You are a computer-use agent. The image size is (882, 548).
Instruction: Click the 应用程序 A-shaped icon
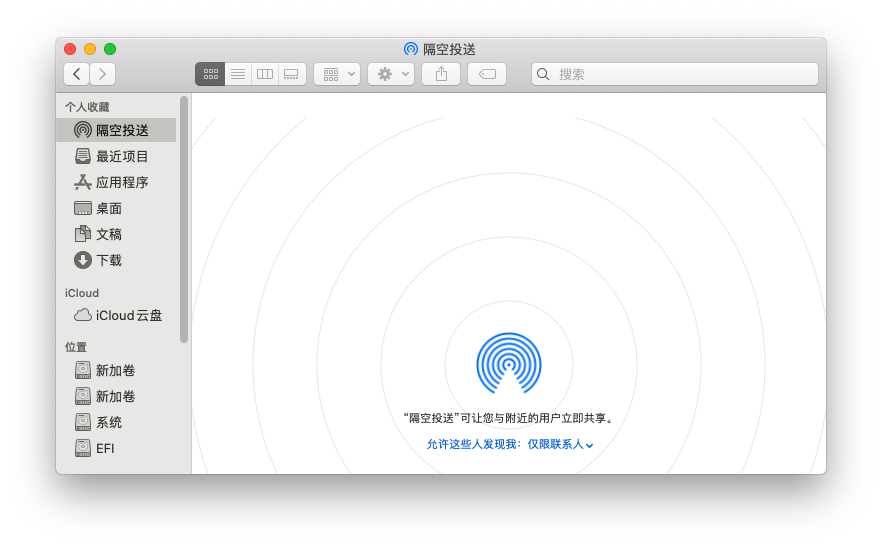coord(83,182)
